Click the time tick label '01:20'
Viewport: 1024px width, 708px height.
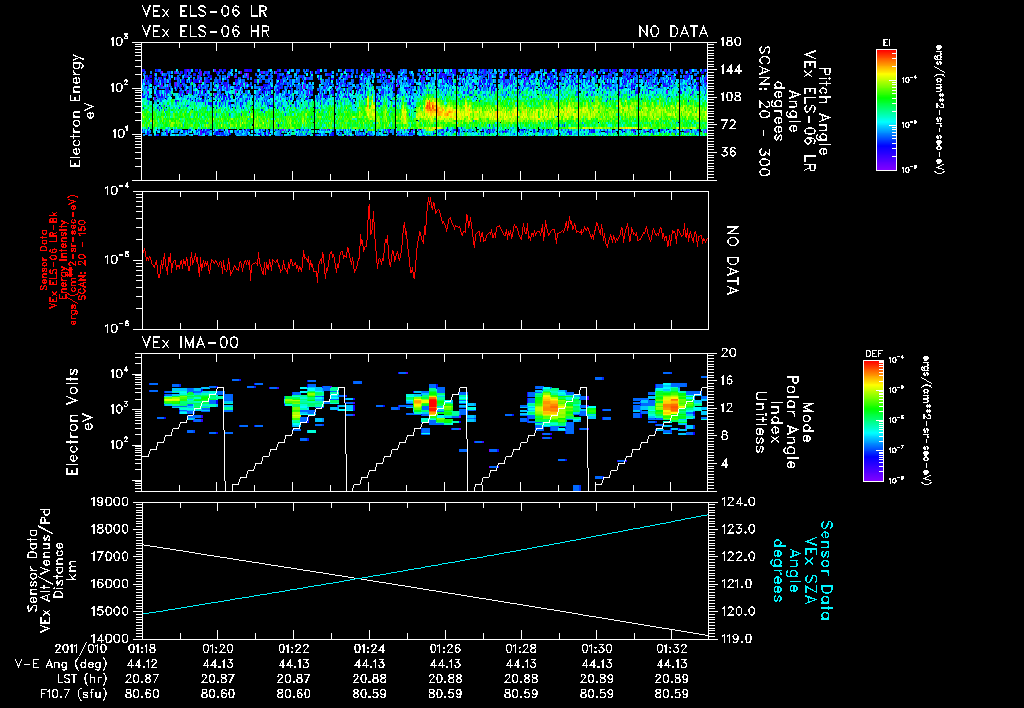(x=217, y=650)
